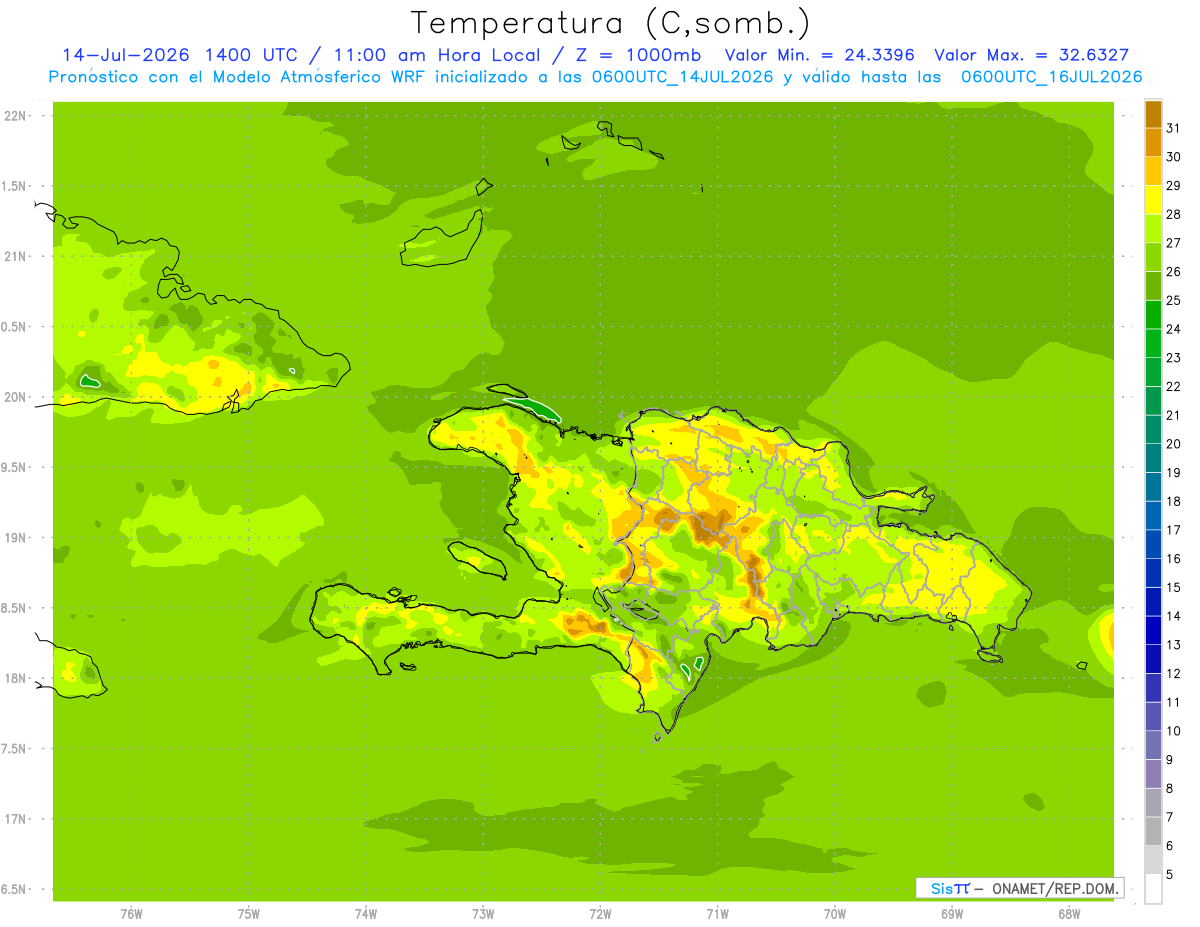Click the '17N' latitude label
This screenshot has width=1200, height=927.
click(16, 820)
